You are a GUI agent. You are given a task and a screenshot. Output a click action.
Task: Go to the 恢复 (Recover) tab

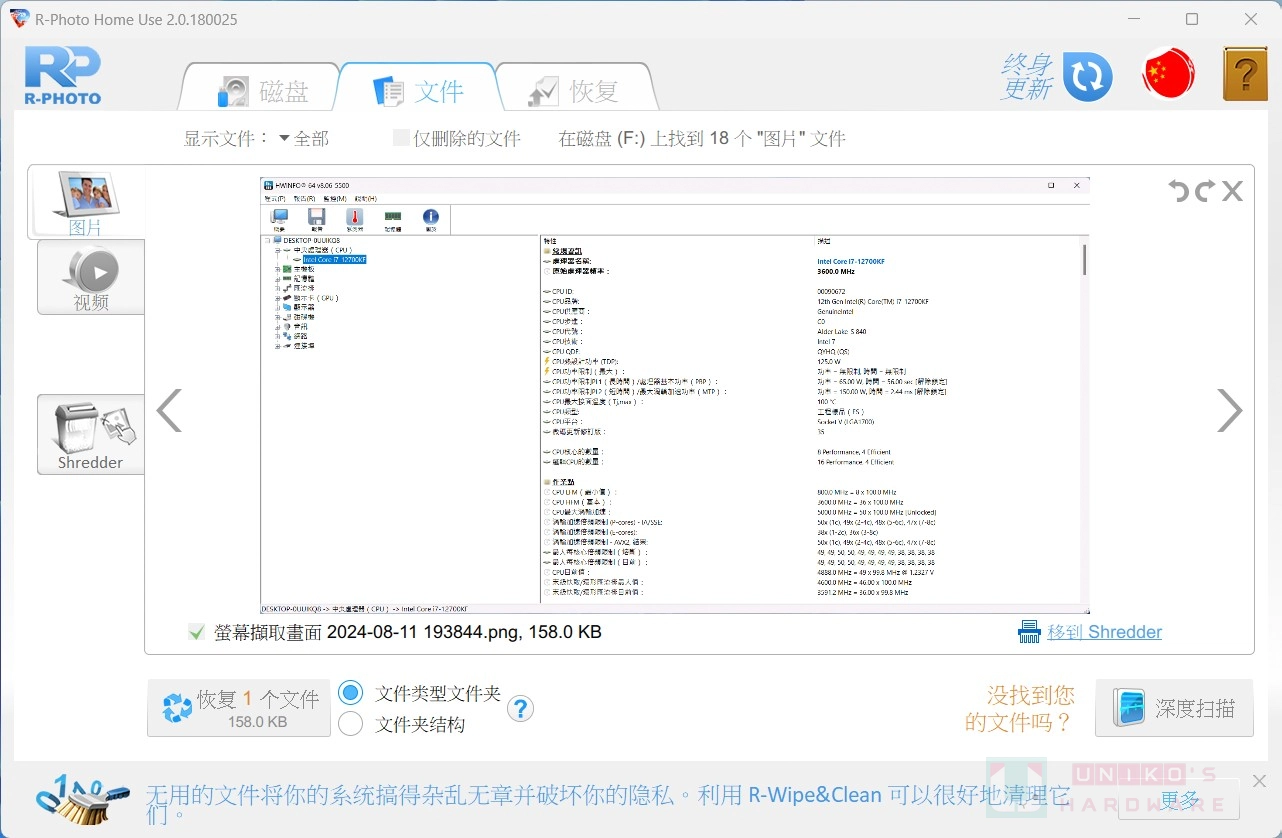click(575, 90)
